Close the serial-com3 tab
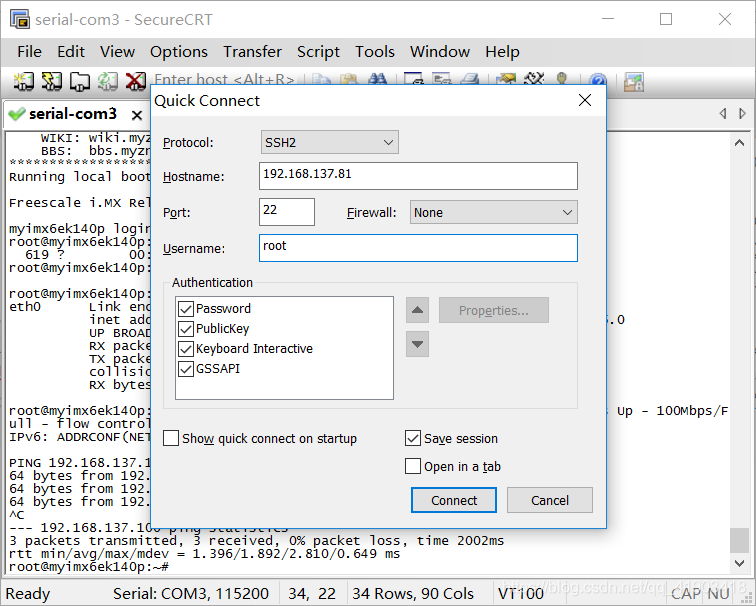The height and width of the screenshot is (606, 756). tap(137, 115)
